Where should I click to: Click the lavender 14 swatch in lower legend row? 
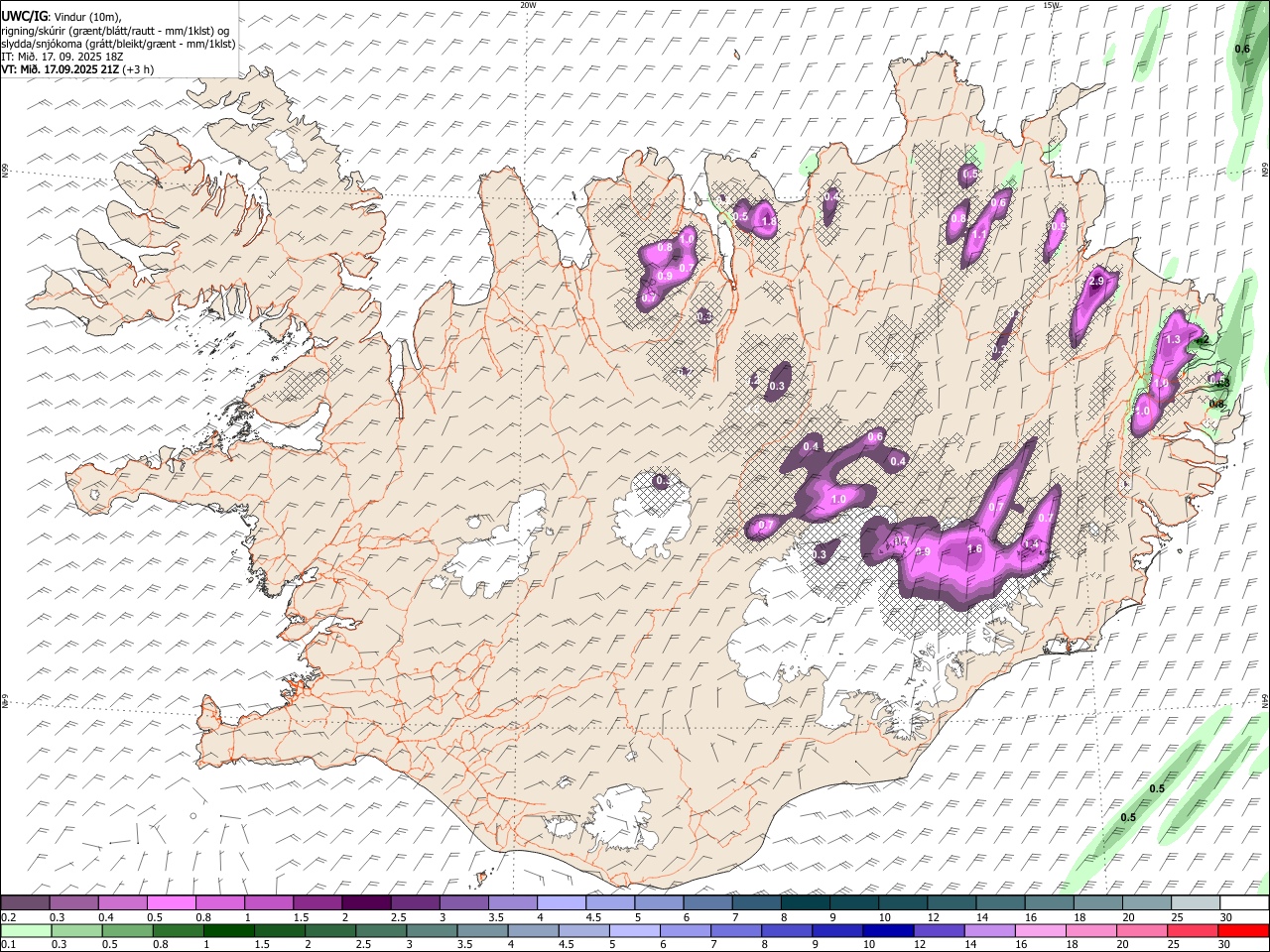[x=988, y=931]
